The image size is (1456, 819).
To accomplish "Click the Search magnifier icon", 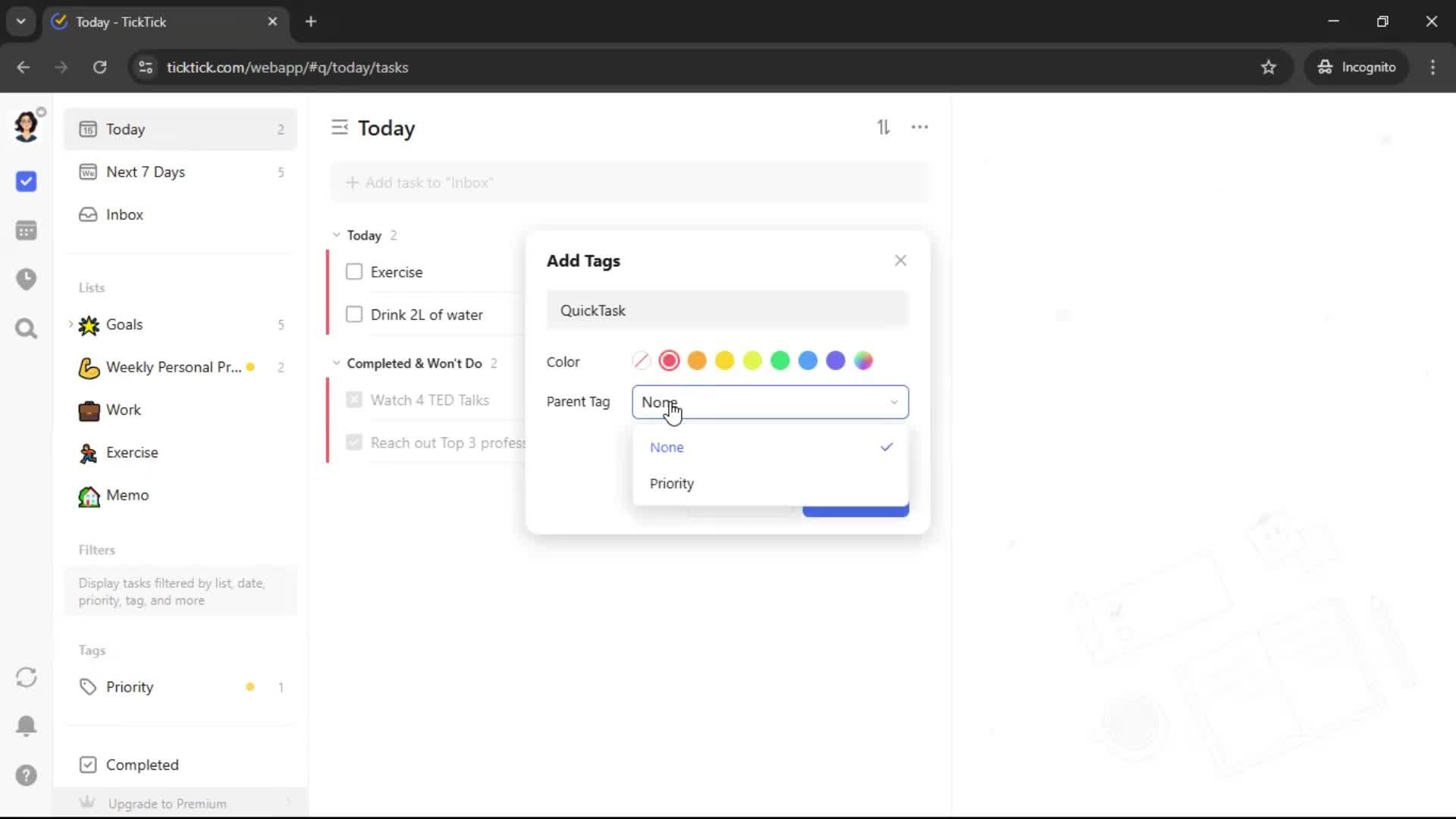I will pyautogui.click(x=26, y=329).
